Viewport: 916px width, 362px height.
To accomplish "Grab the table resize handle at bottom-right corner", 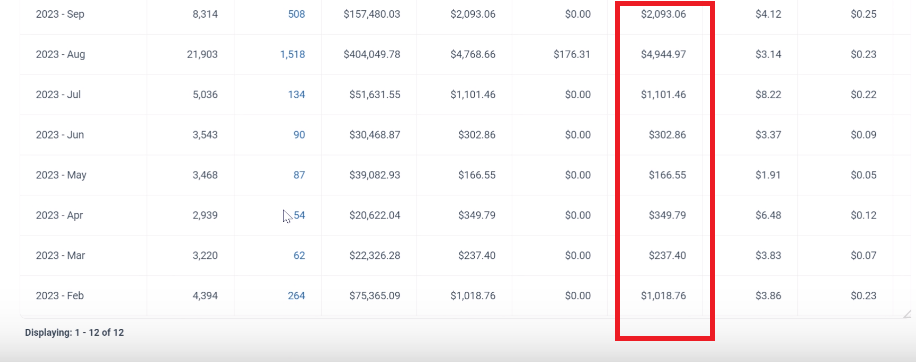I will click(x=907, y=314).
